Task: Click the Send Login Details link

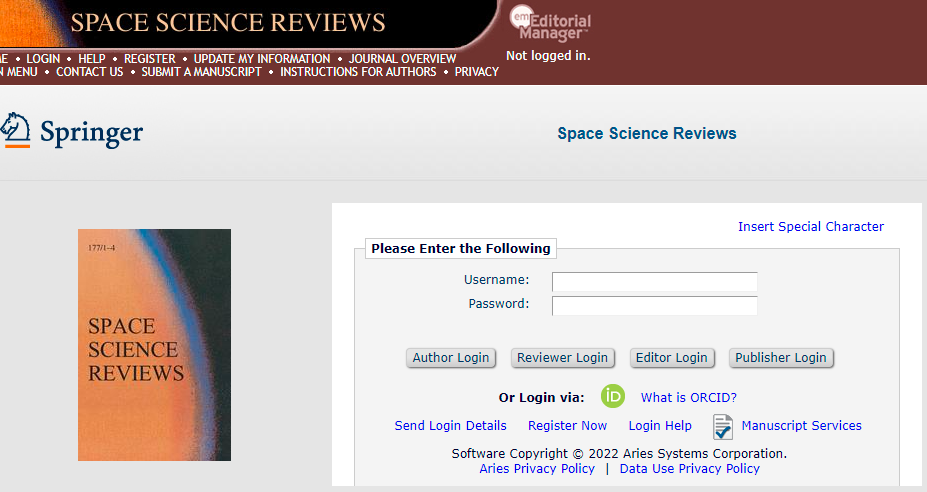Action: (450, 426)
